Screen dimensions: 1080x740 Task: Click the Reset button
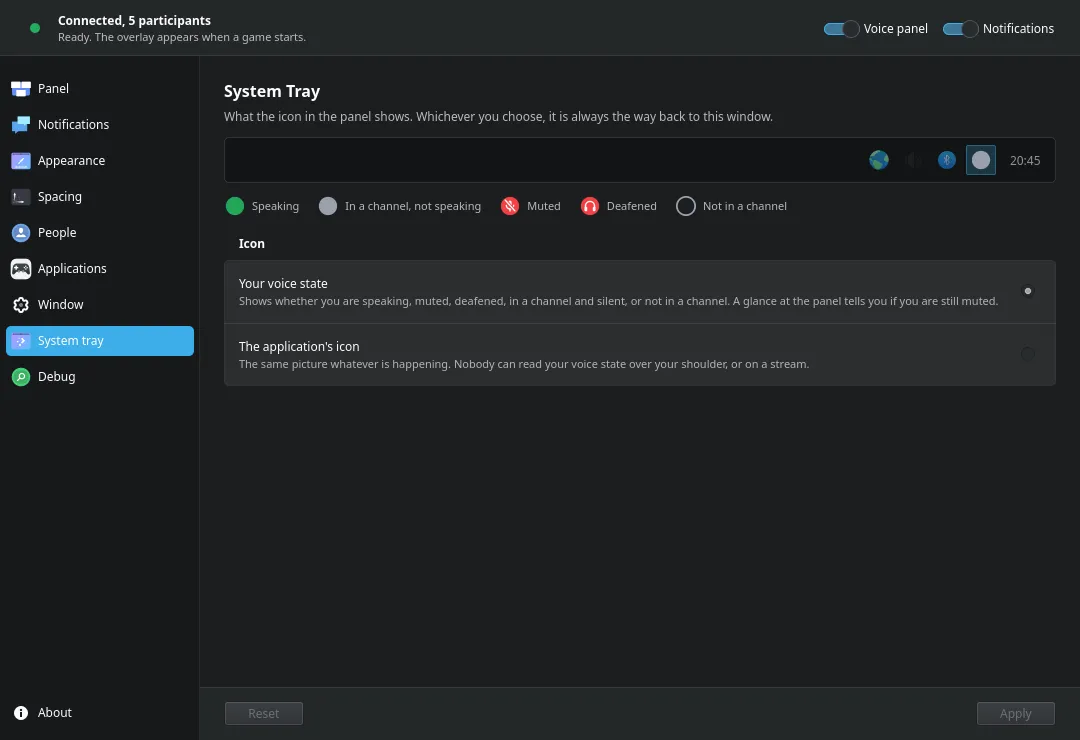264,713
